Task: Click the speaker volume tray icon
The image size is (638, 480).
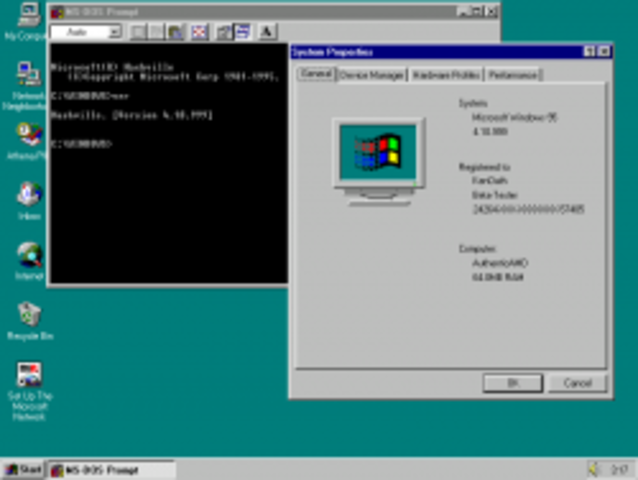Action: [x=594, y=470]
